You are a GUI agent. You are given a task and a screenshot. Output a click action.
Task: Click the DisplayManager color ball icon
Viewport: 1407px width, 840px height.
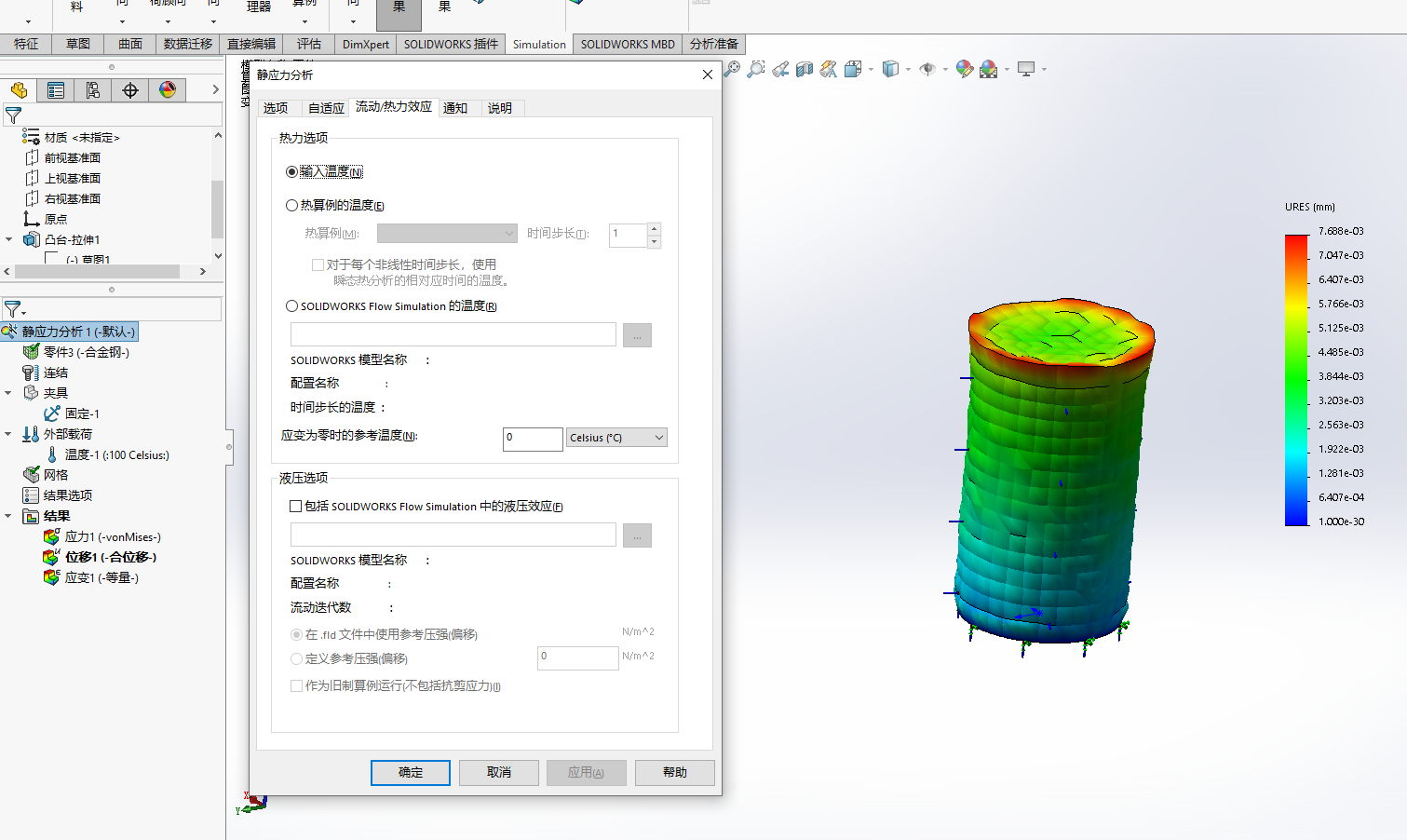[x=168, y=90]
